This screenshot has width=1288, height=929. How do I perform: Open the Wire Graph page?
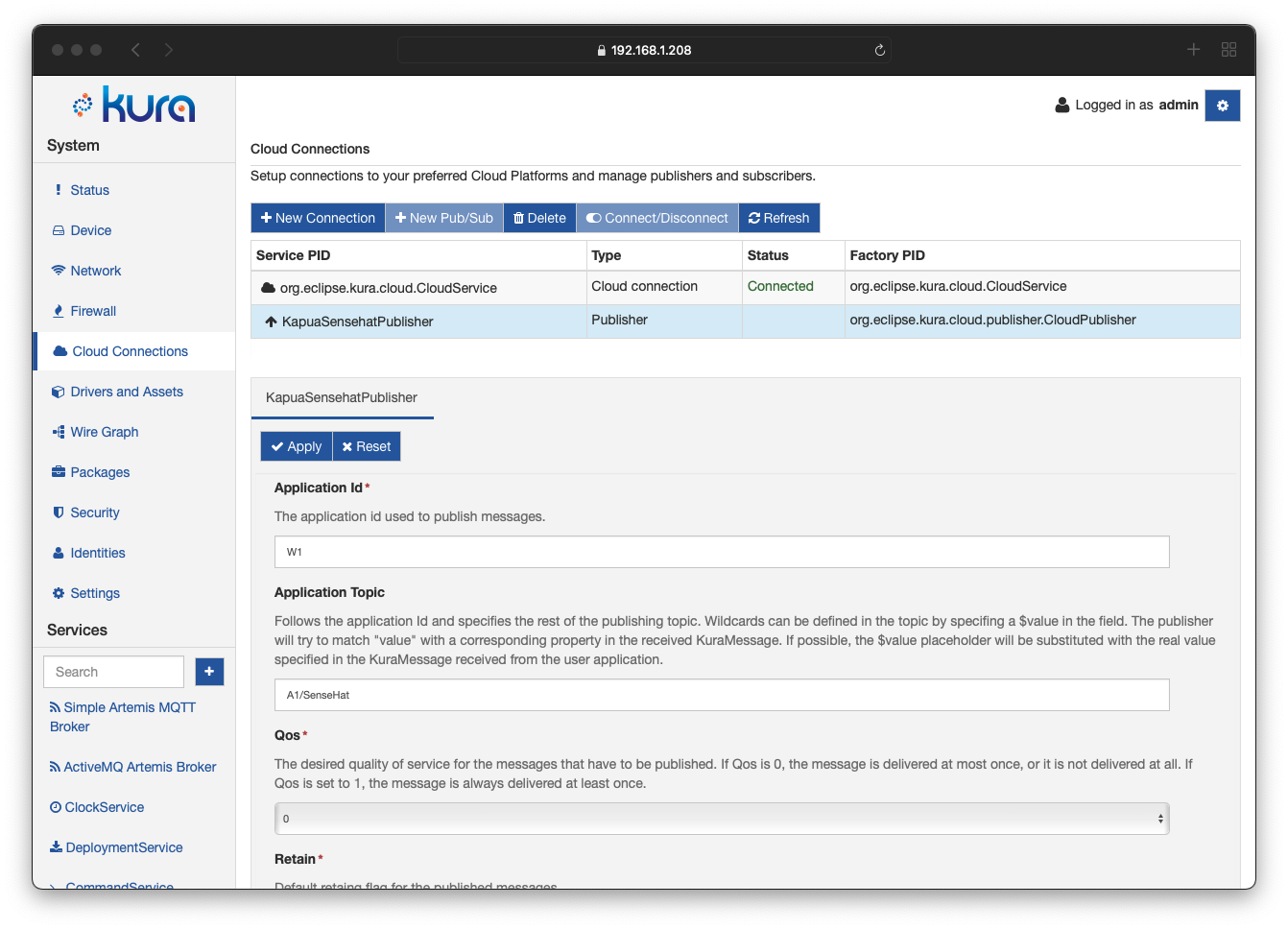coord(104,432)
